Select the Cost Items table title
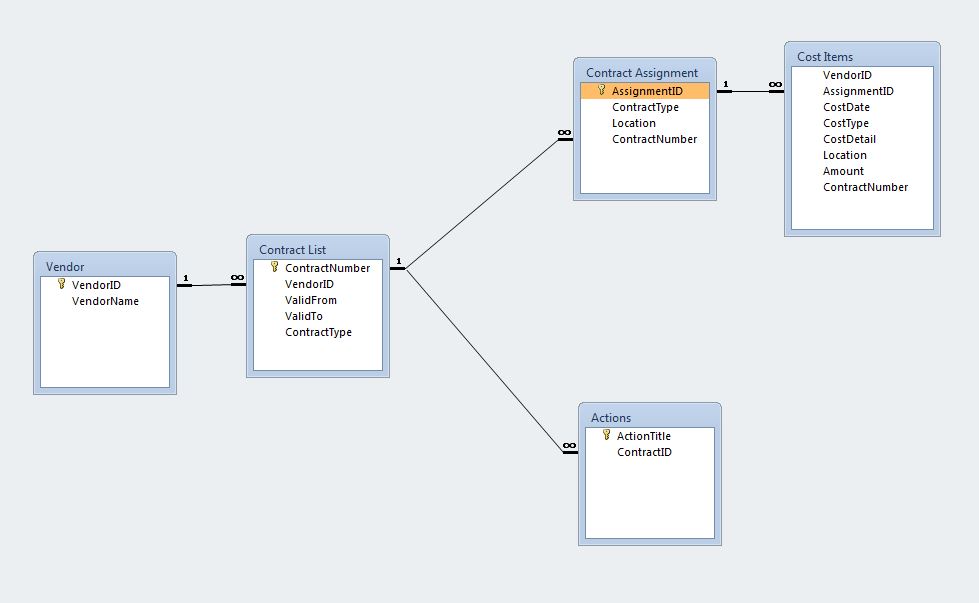This screenshot has height=603, width=979. click(x=862, y=56)
